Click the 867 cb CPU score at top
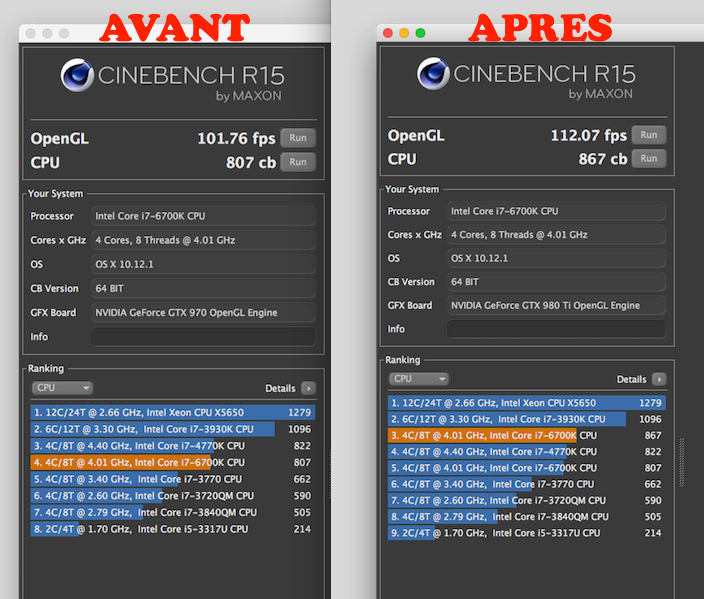The height and width of the screenshot is (599, 704). 603,159
